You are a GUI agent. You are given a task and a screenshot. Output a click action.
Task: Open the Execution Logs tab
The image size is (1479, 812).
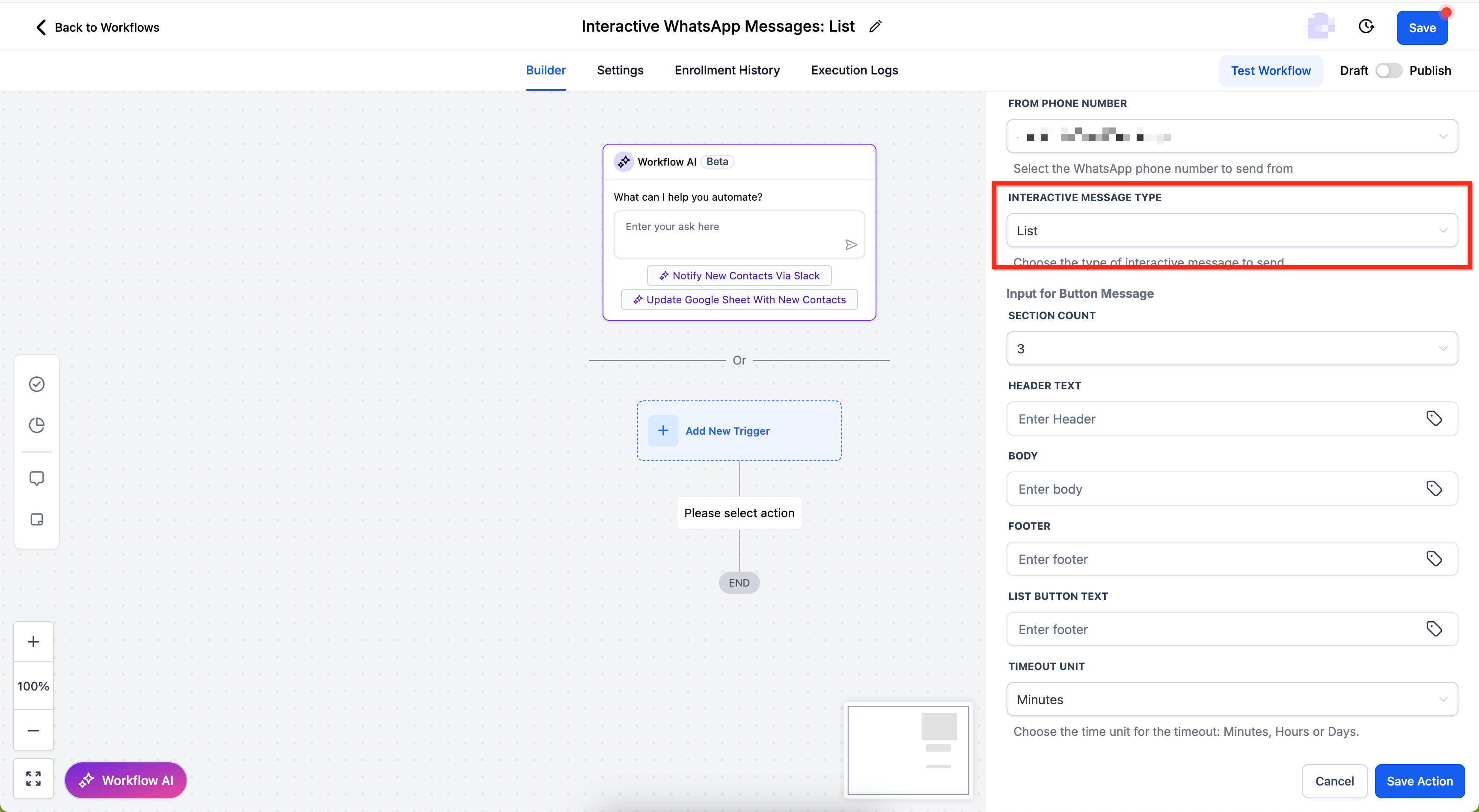pos(854,70)
